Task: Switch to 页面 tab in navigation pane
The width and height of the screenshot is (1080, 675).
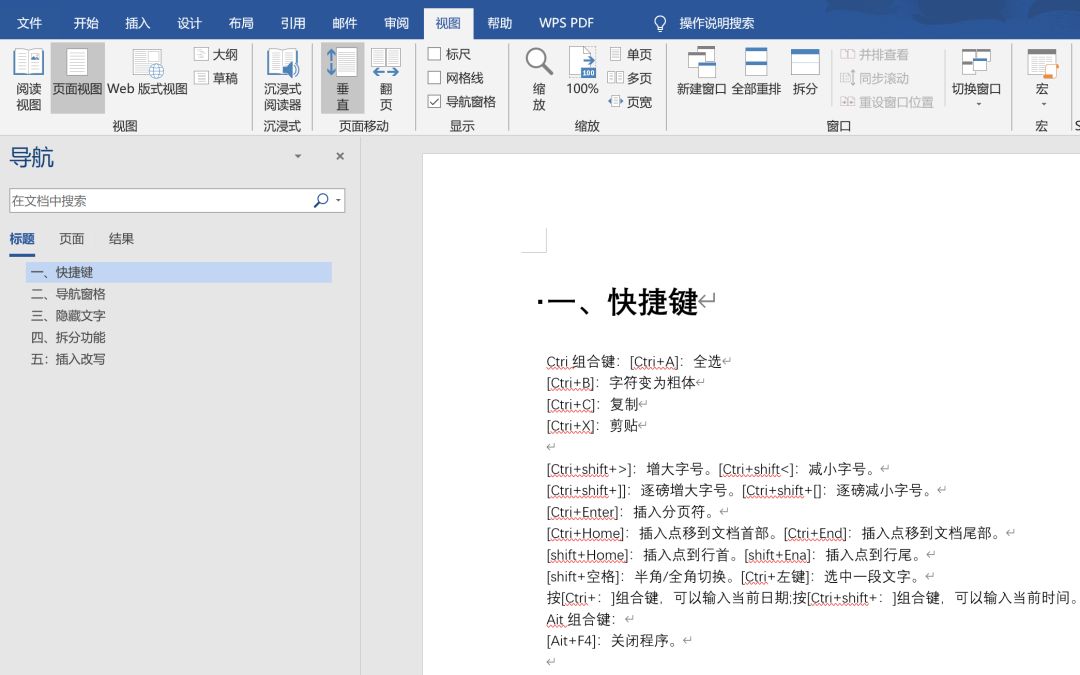Action: tap(72, 239)
